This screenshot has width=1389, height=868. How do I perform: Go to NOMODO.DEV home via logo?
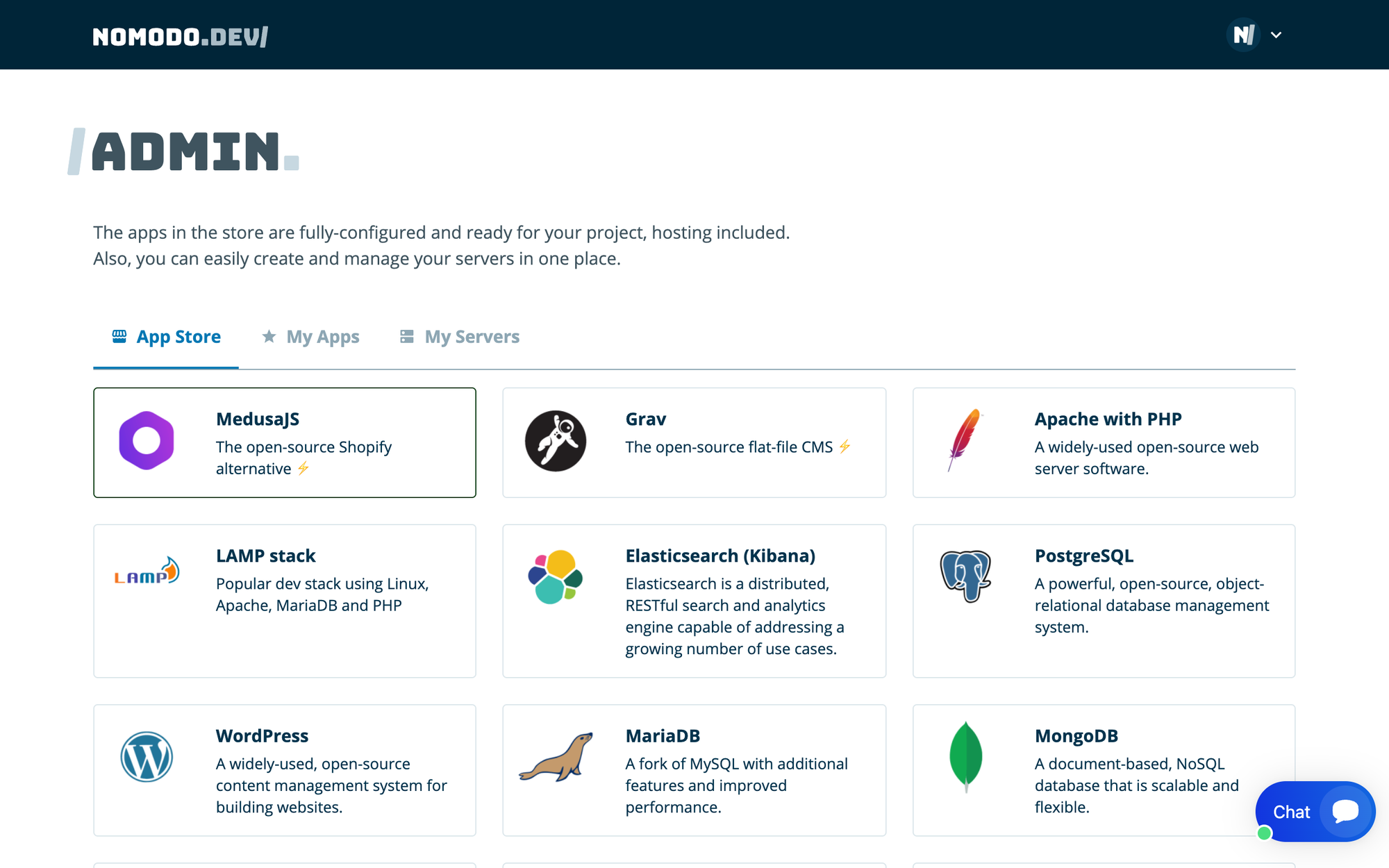(181, 36)
